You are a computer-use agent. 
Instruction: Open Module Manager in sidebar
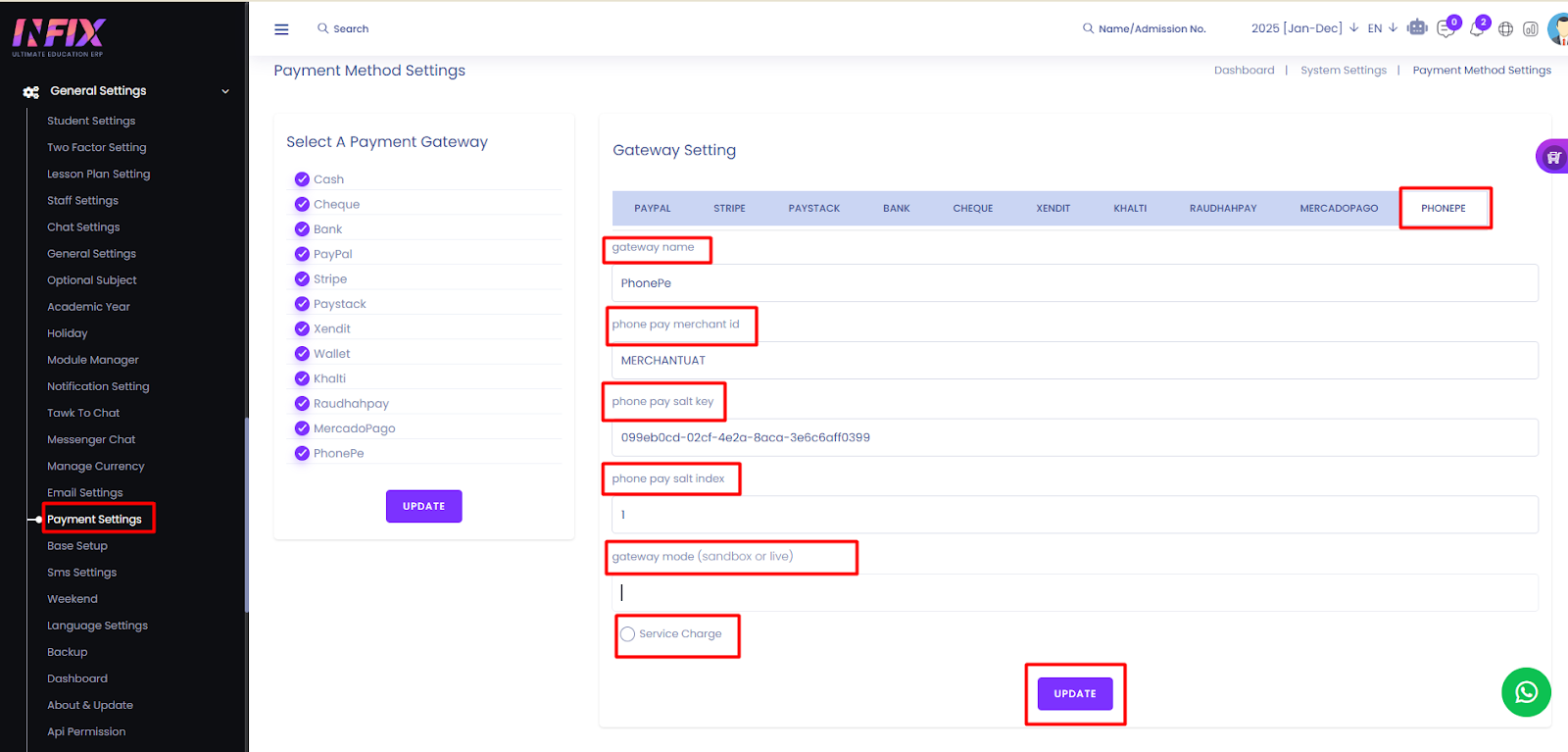pyautogui.click(x=93, y=360)
